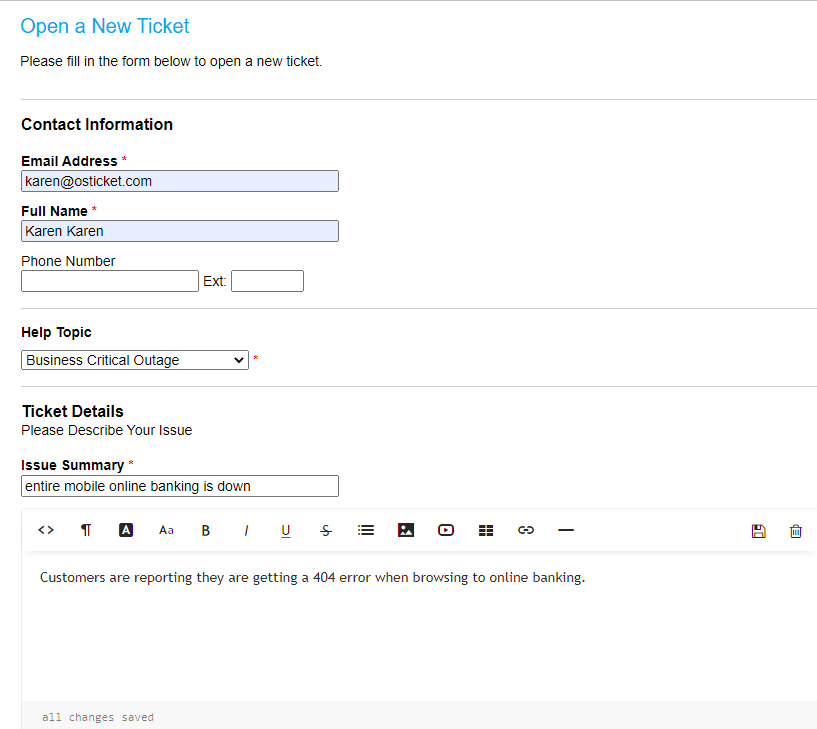The width and height of the screenshot is (817, 729).
Task: Open the Help Topic dropdown
Action: point(135,360)
